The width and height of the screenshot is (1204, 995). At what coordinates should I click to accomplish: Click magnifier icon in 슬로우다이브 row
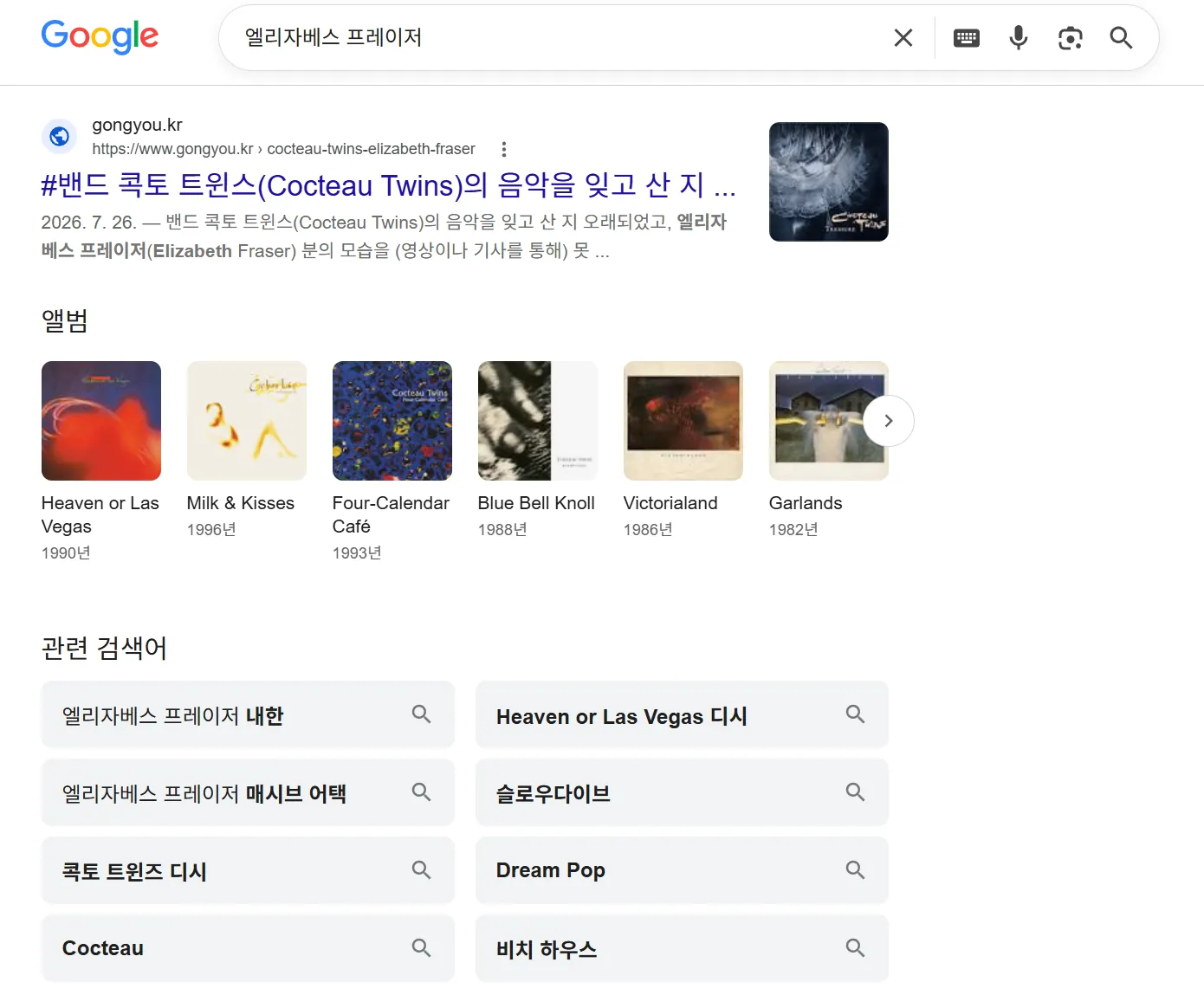855,792
